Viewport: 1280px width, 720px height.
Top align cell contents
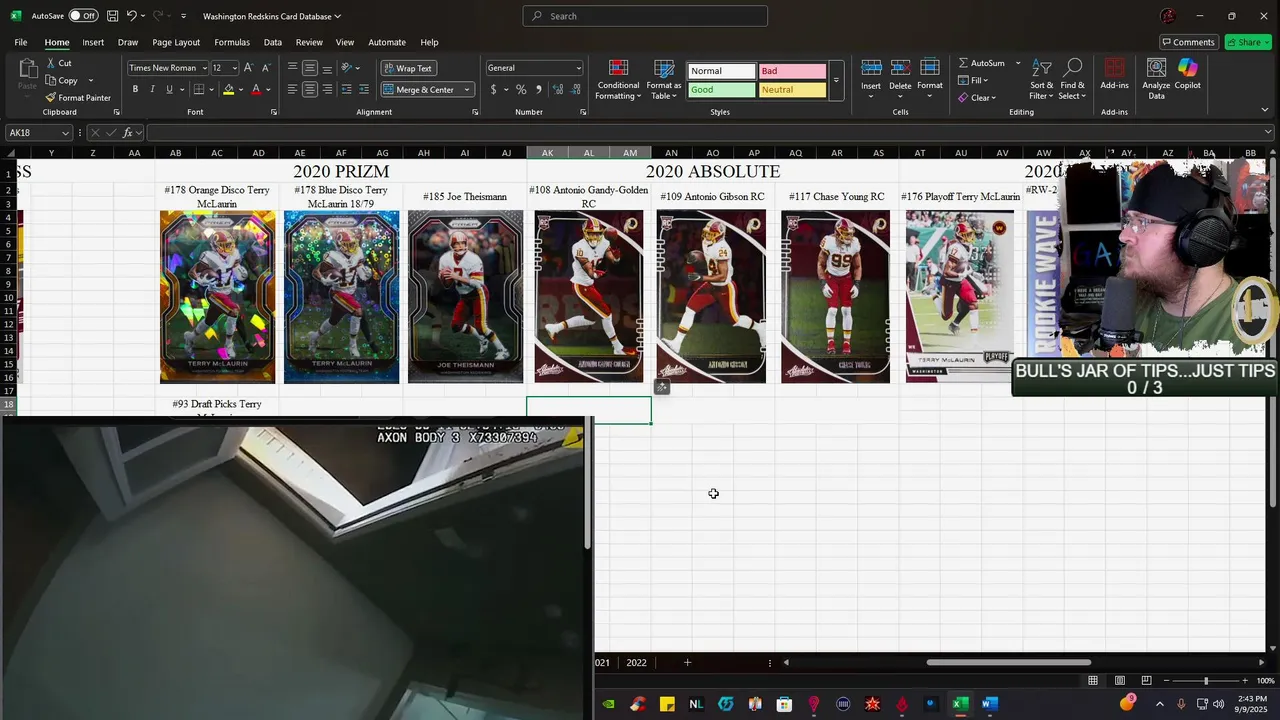(x=293, y=68)
